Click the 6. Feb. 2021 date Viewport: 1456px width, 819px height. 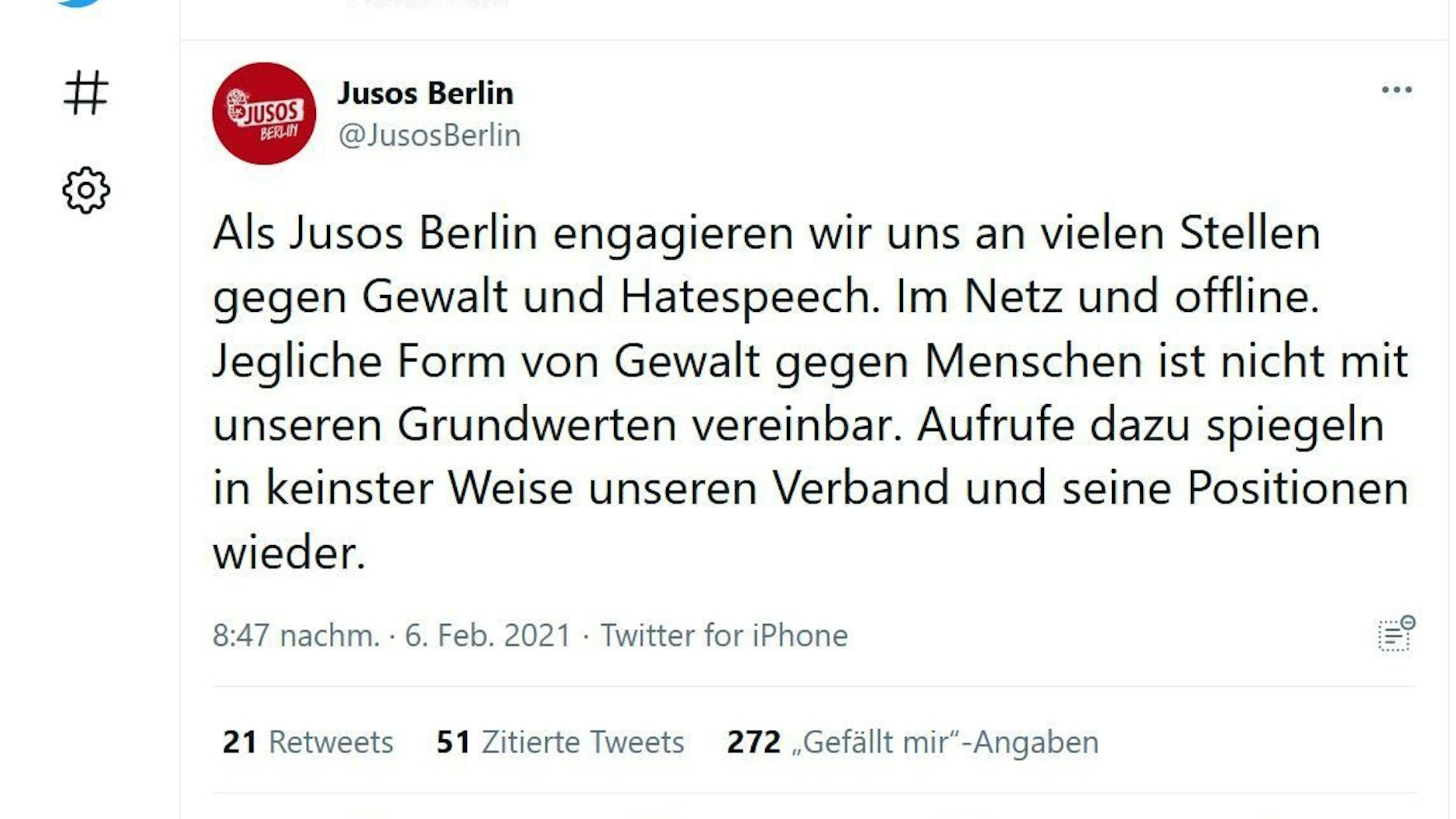[487, 636]
